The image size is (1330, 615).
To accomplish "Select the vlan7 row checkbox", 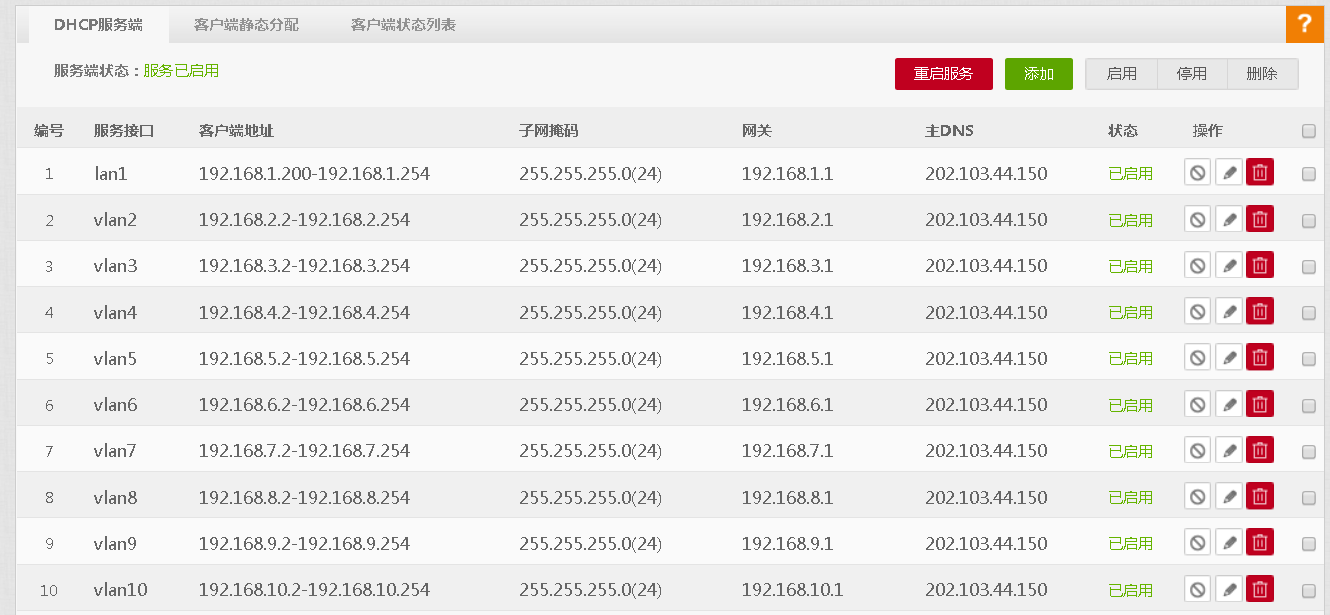I will 1309,452.
